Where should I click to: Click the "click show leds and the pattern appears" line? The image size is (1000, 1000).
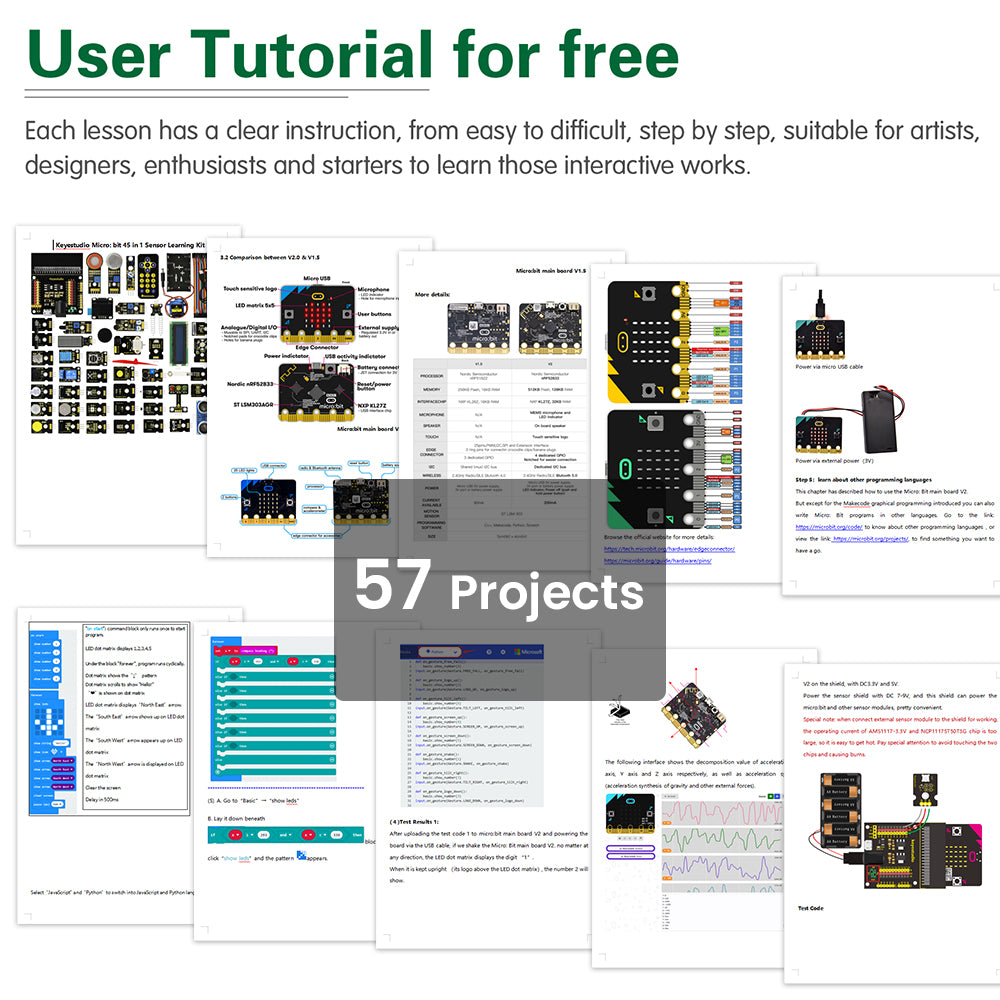[x=268, y=858]
